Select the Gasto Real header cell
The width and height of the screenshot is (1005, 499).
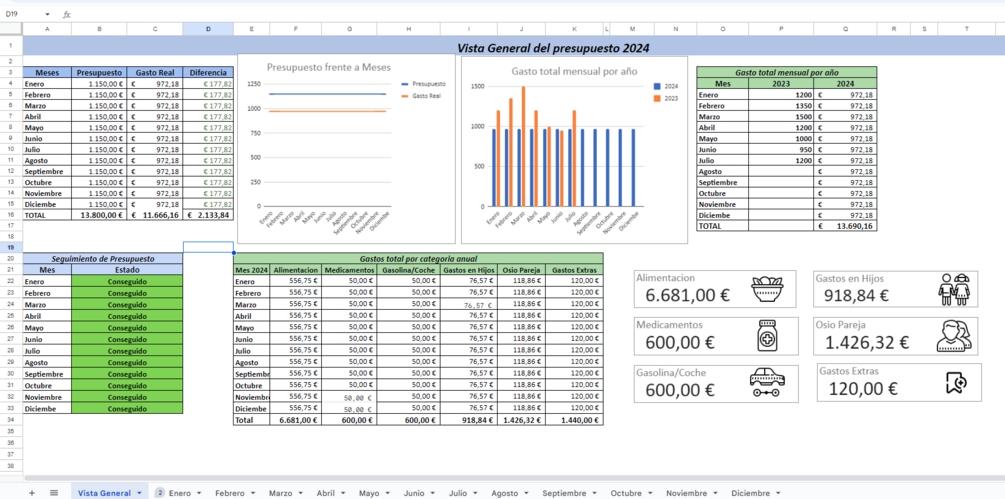point(154,72)
